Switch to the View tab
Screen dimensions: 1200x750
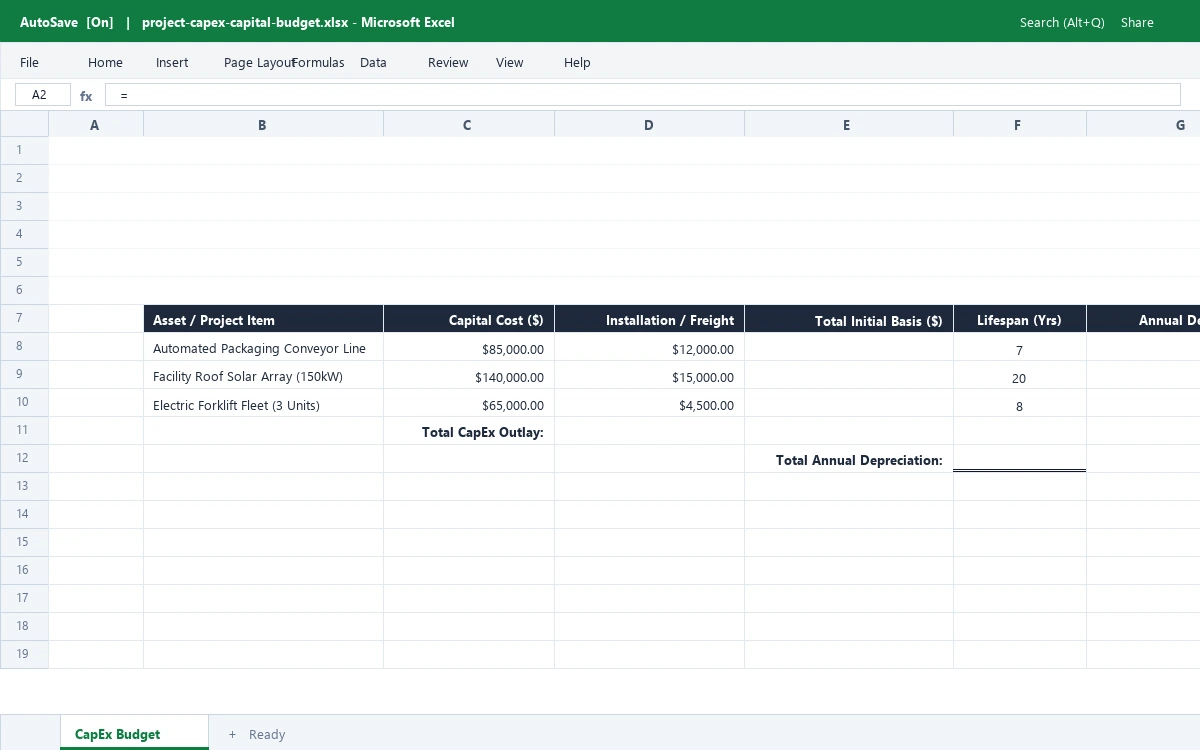click(x=509, y=62)
